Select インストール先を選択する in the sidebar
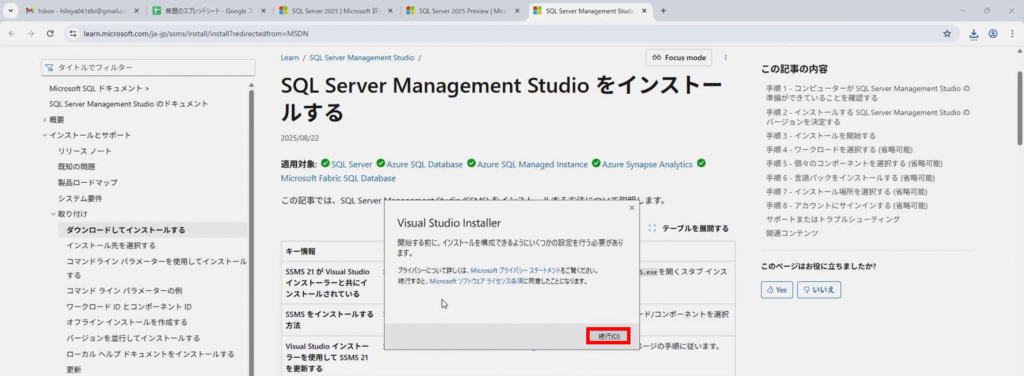Viewport: 1024px width, 376px height. tap(111, 245)
